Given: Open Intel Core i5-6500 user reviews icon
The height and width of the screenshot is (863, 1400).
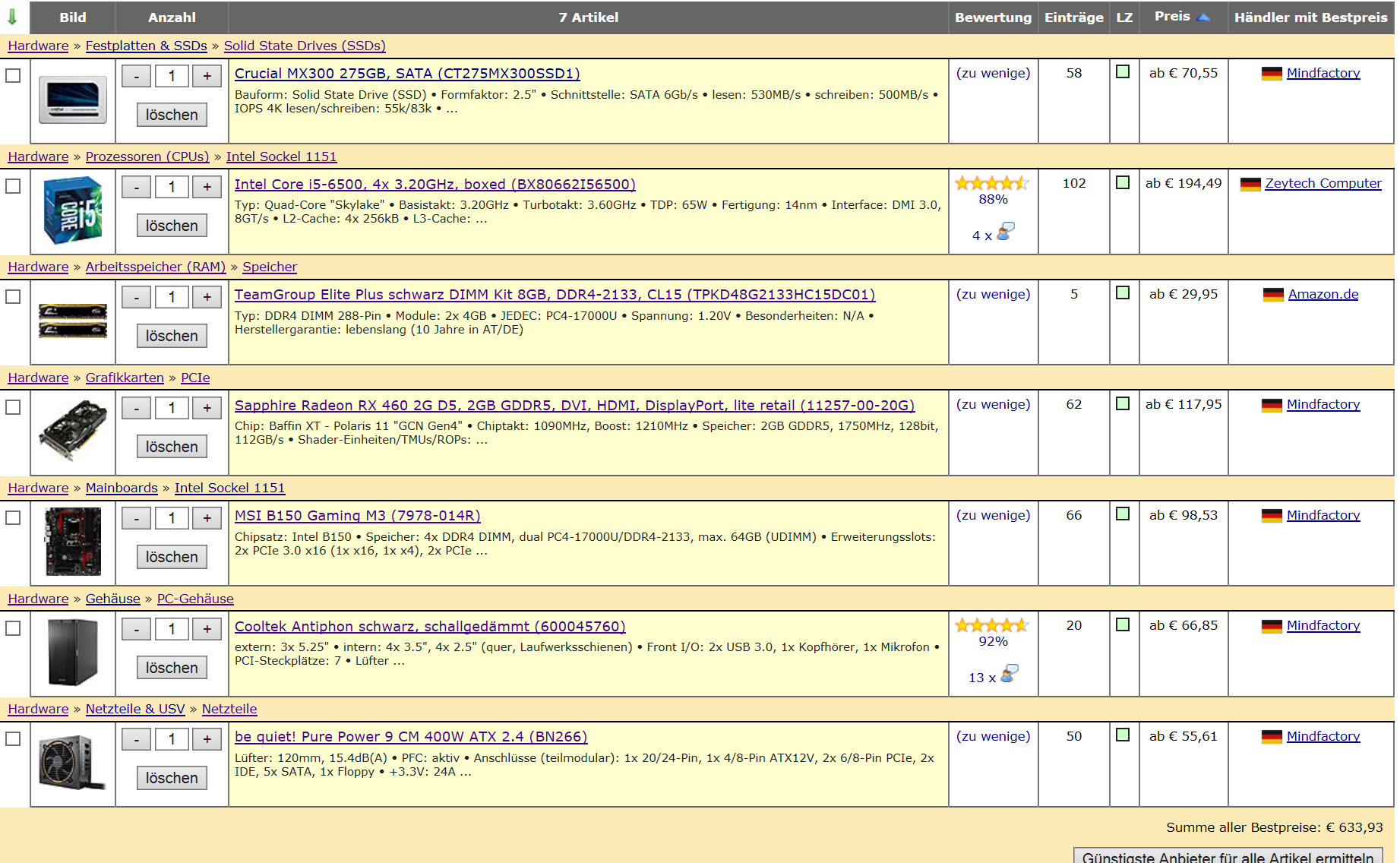Looking at the screenshot, I should click(x=1006, y=231).
